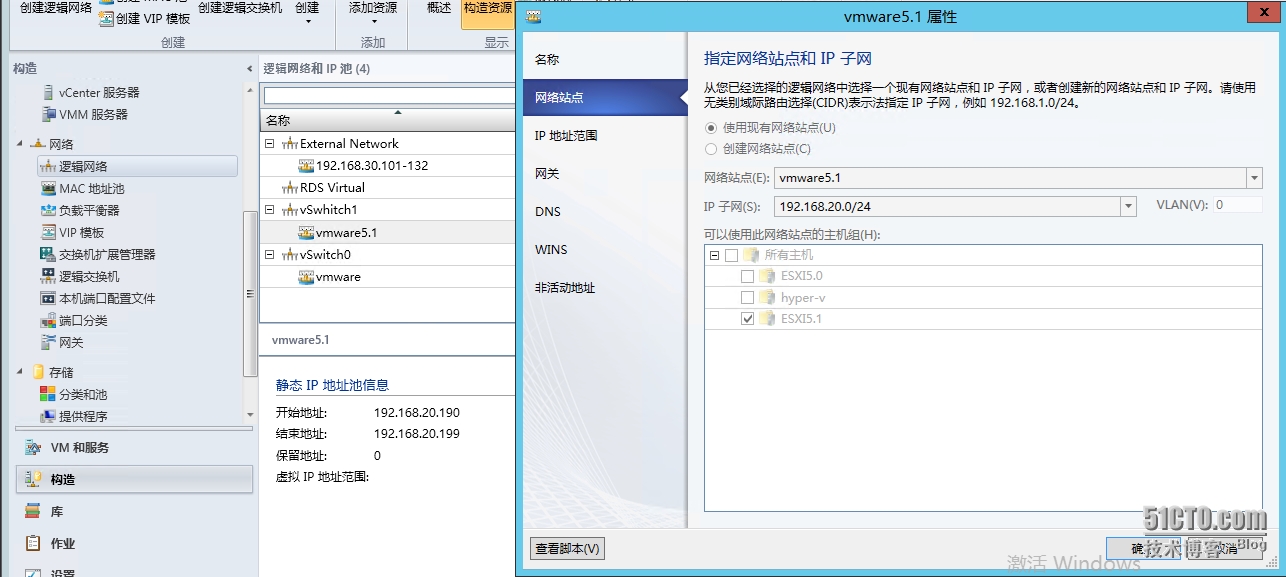Collapse the 所有主机 host tree expander
The height and width of the screenshot is (577, 1286).
(714, 255)
